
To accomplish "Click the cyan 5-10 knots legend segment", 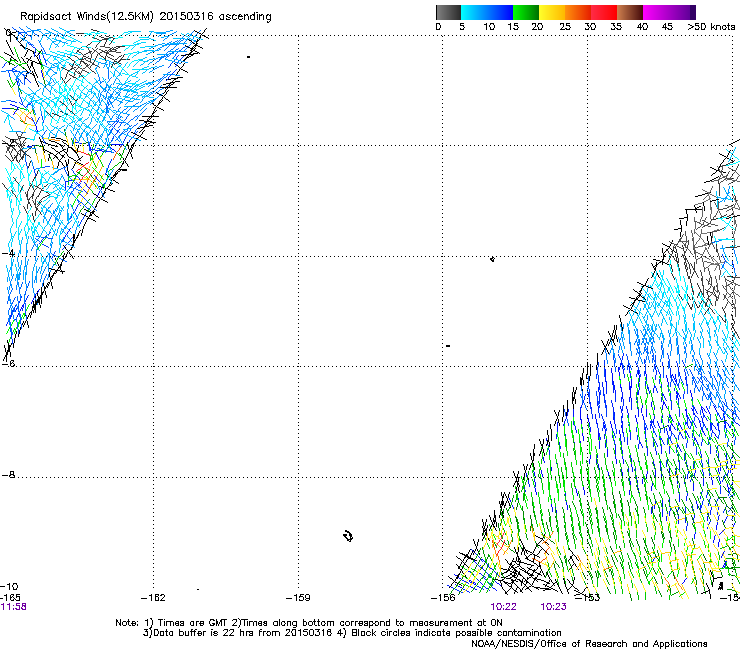I will pos(474,12).
